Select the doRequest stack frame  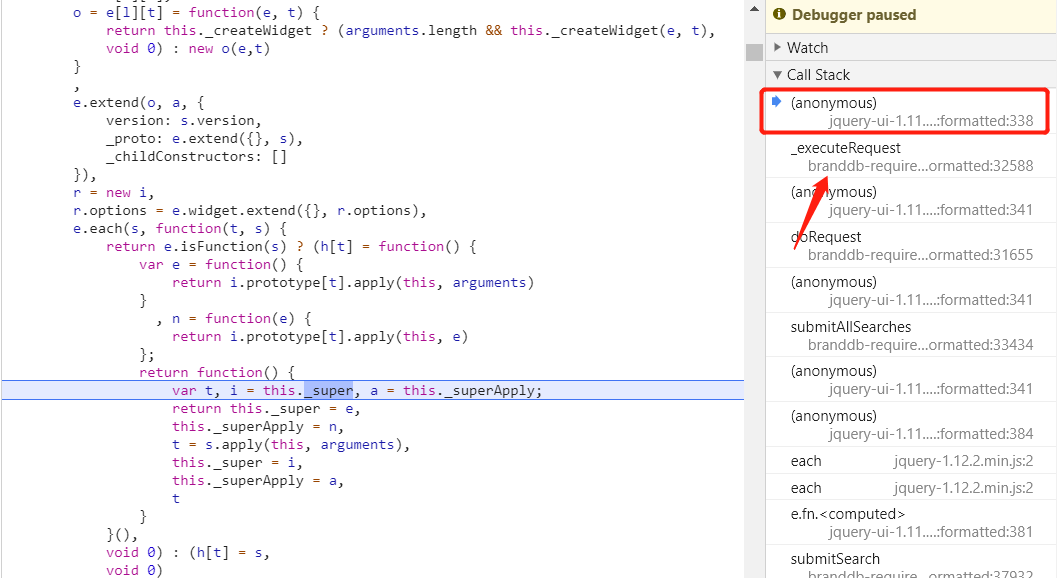click(825, 237)
